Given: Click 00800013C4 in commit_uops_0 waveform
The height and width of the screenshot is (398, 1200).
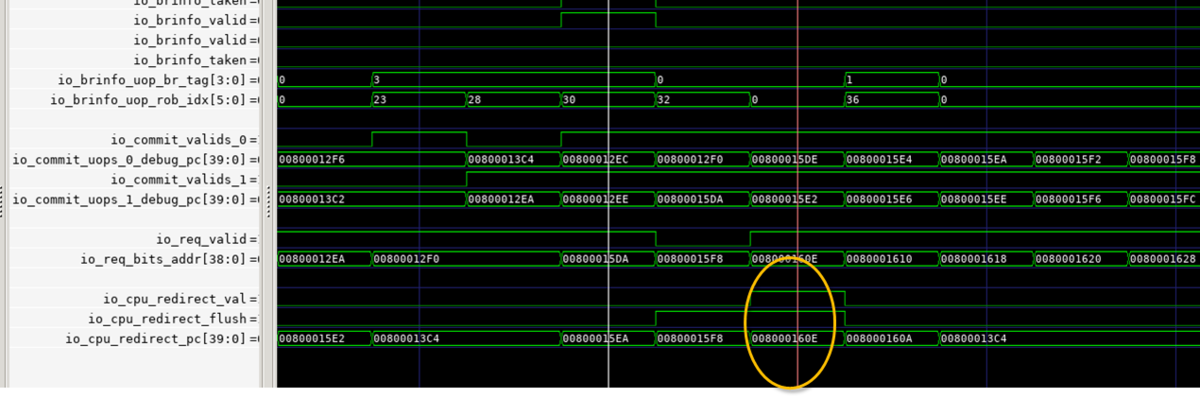Looking at the screenshot, I should (x=501, y=159).
